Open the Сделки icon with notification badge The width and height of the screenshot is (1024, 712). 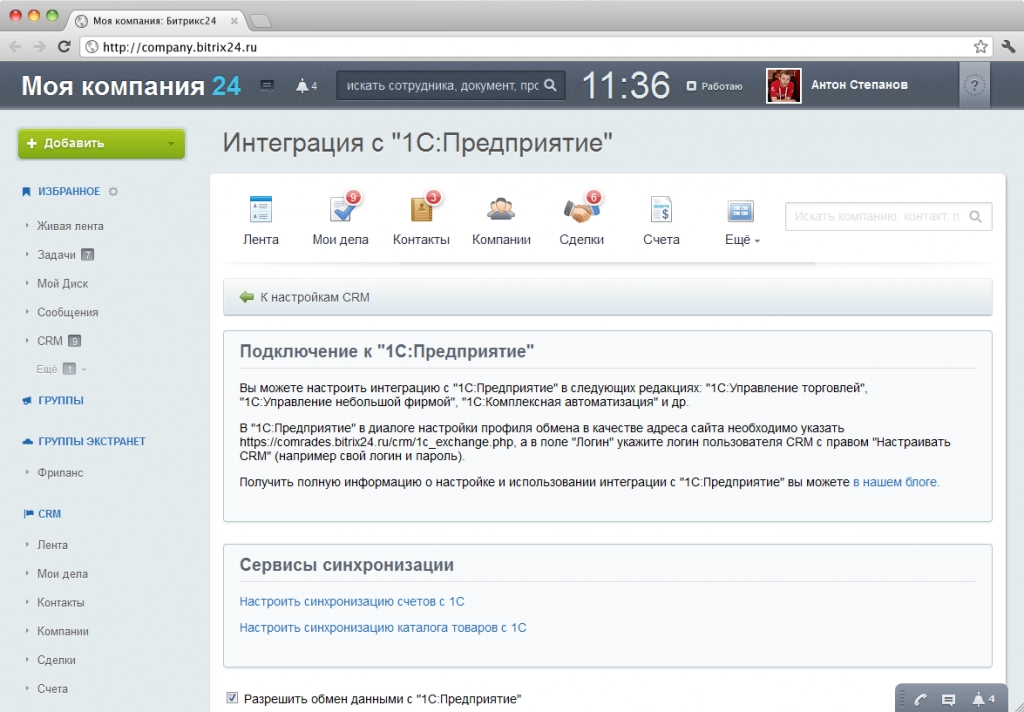tap(581, 210)
